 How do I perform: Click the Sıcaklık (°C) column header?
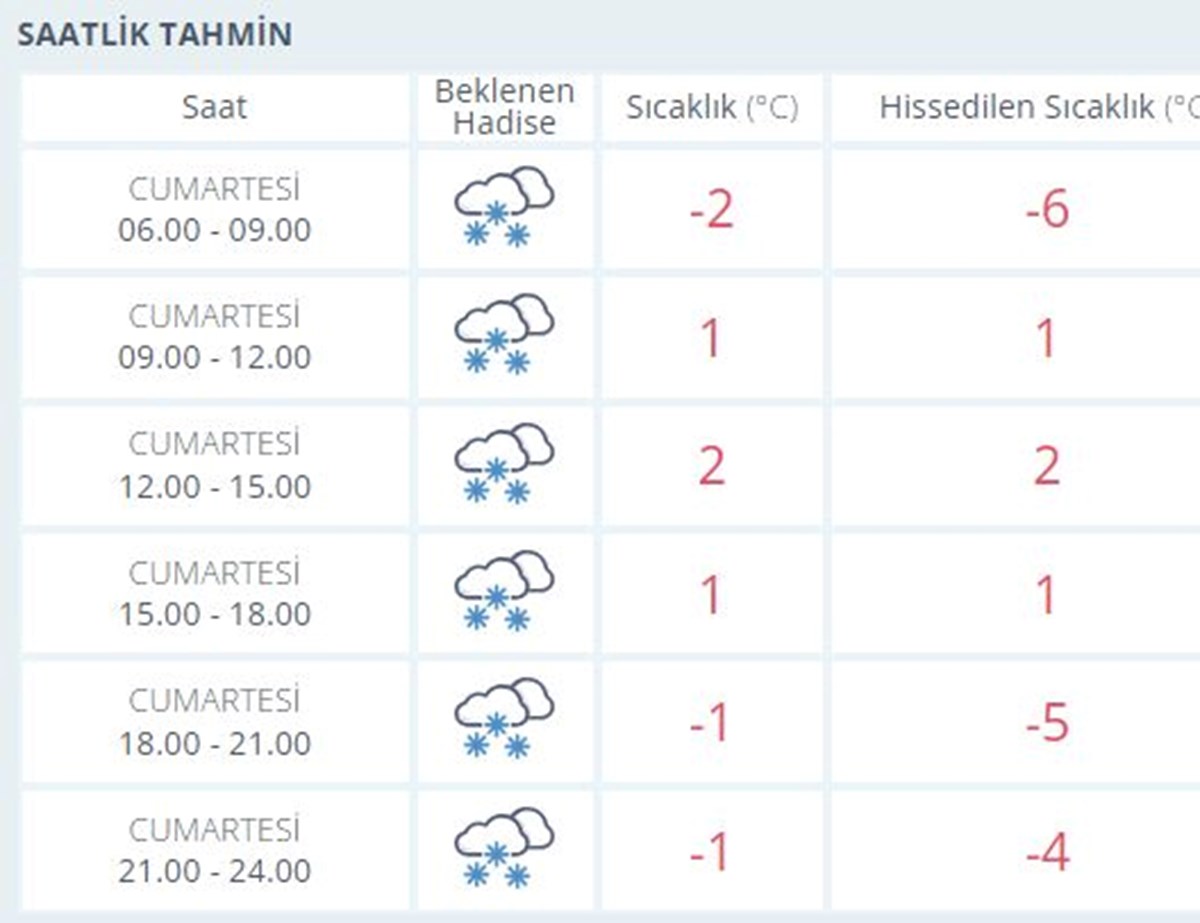pos(712,107)
